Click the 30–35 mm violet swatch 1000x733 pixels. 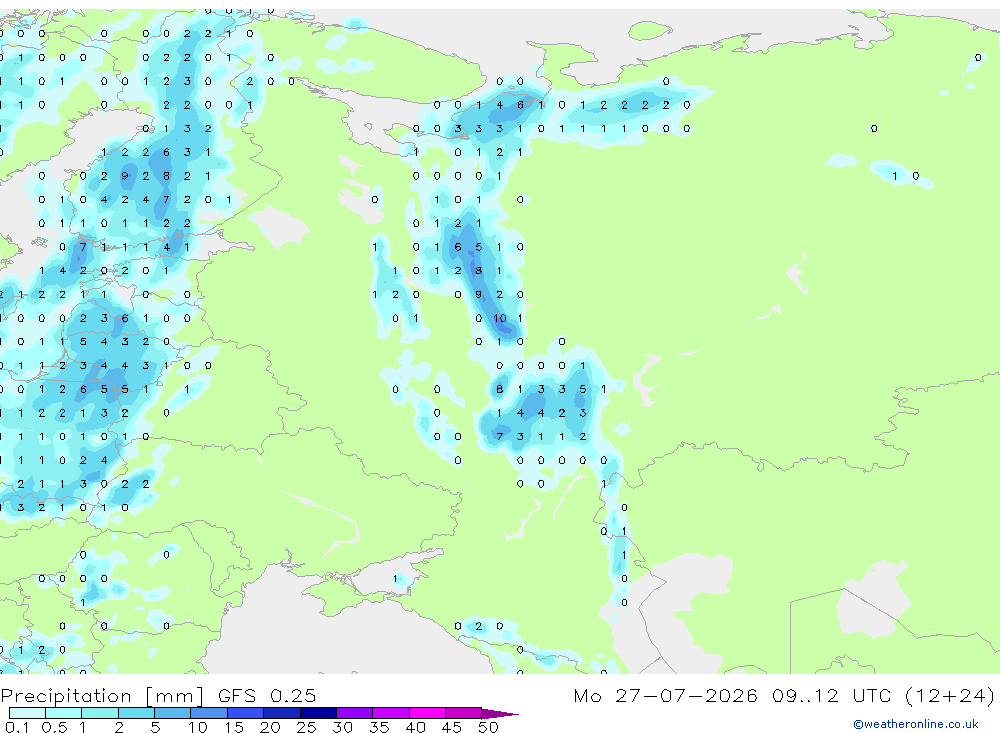[x=355, y=713]
